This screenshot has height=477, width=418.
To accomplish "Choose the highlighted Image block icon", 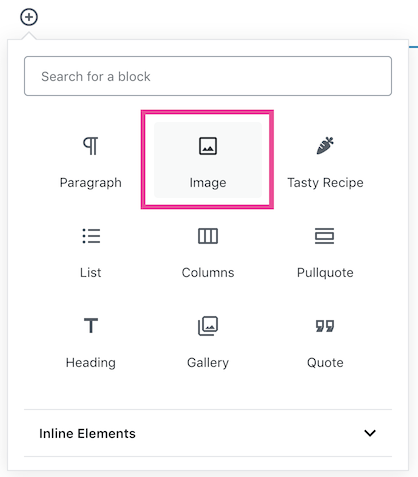I will pyautogui.click(x=208, y=146).
